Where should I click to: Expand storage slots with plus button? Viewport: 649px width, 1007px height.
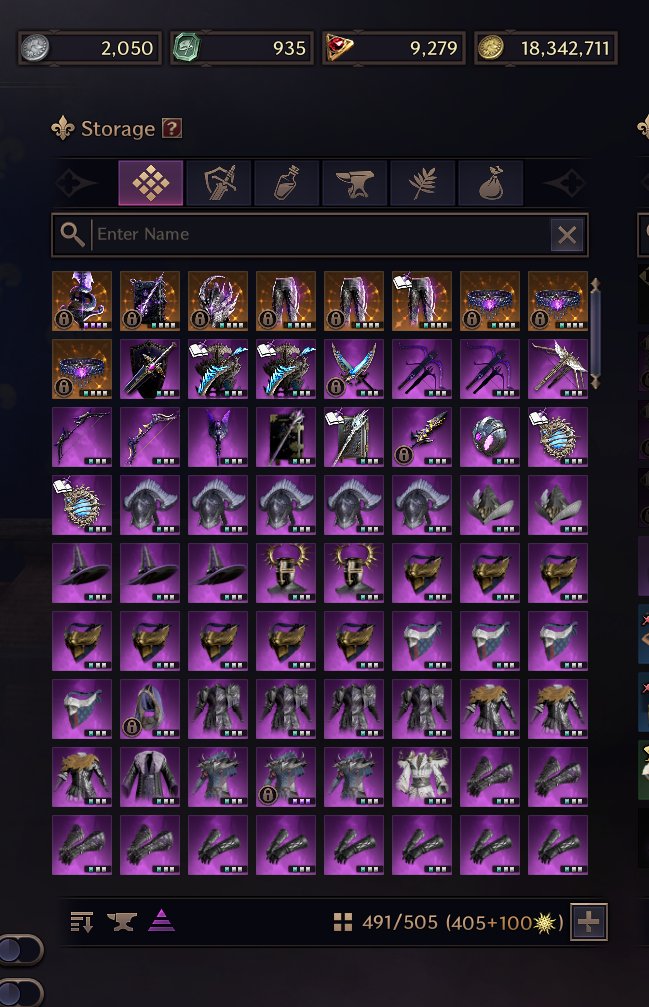(x=589, y=922)
